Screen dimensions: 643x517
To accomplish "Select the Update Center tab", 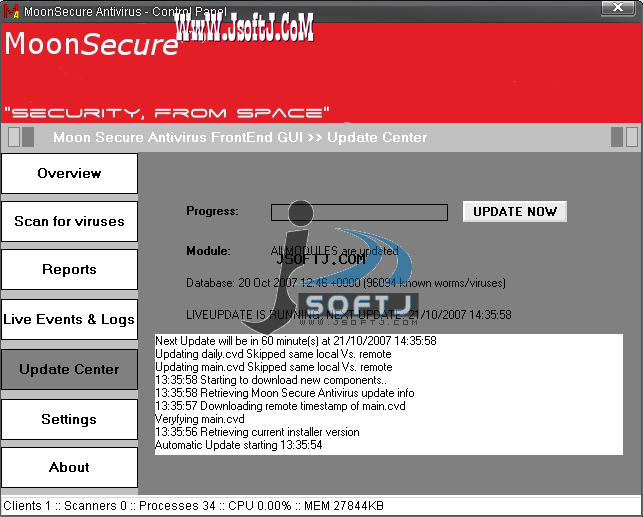I will click(x=69, y=369).
